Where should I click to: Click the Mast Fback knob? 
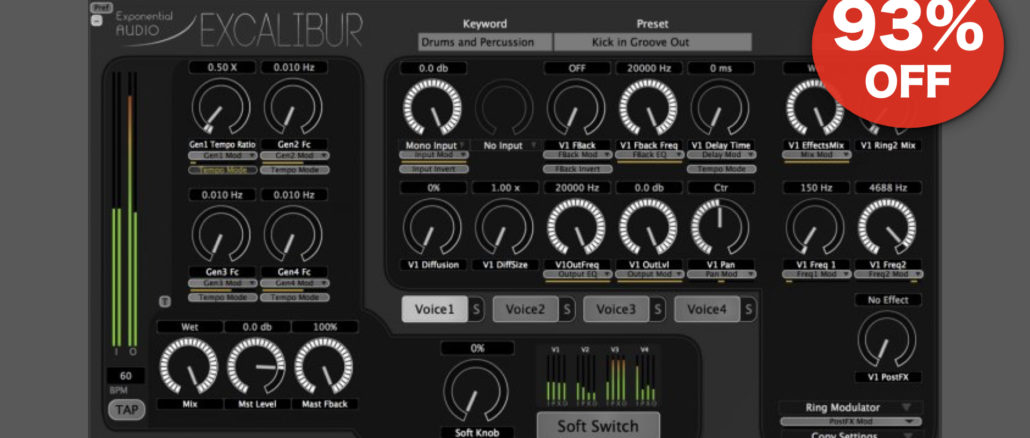coord(324,366)
